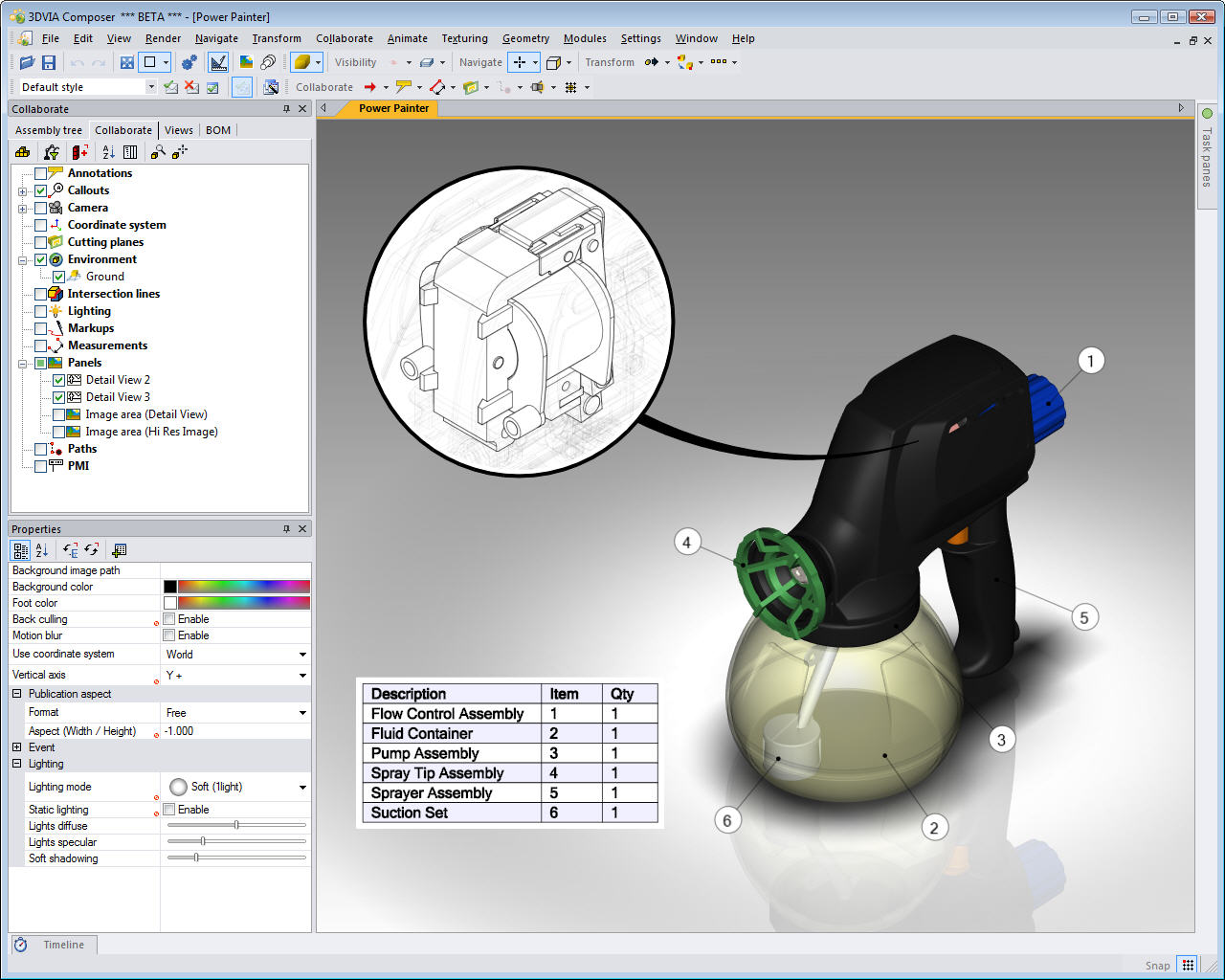Click the alphabetical sort icon in Properties
1225x980 pixels.
click(x=42, y=550)
